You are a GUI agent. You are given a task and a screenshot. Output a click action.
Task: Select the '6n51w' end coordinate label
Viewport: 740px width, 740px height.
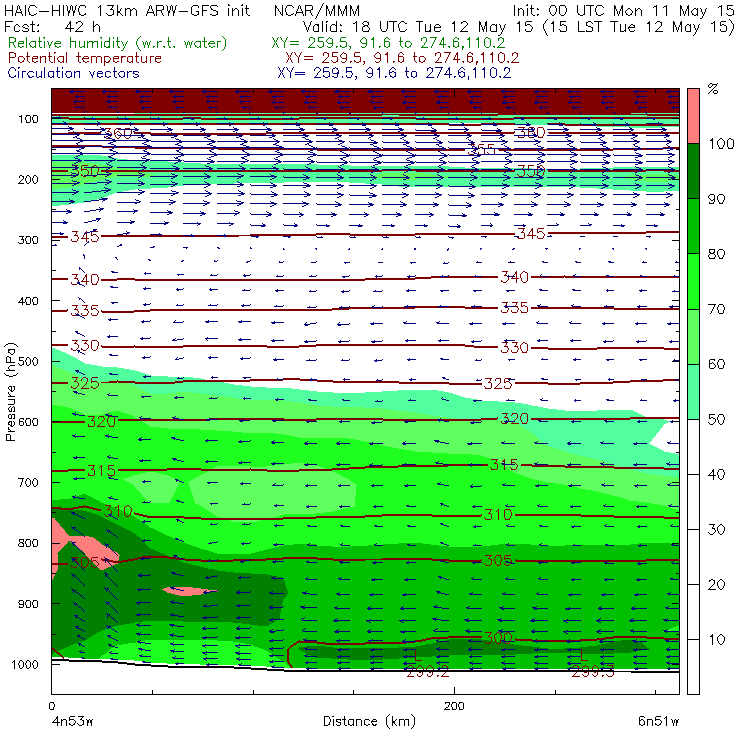point(658,722)
